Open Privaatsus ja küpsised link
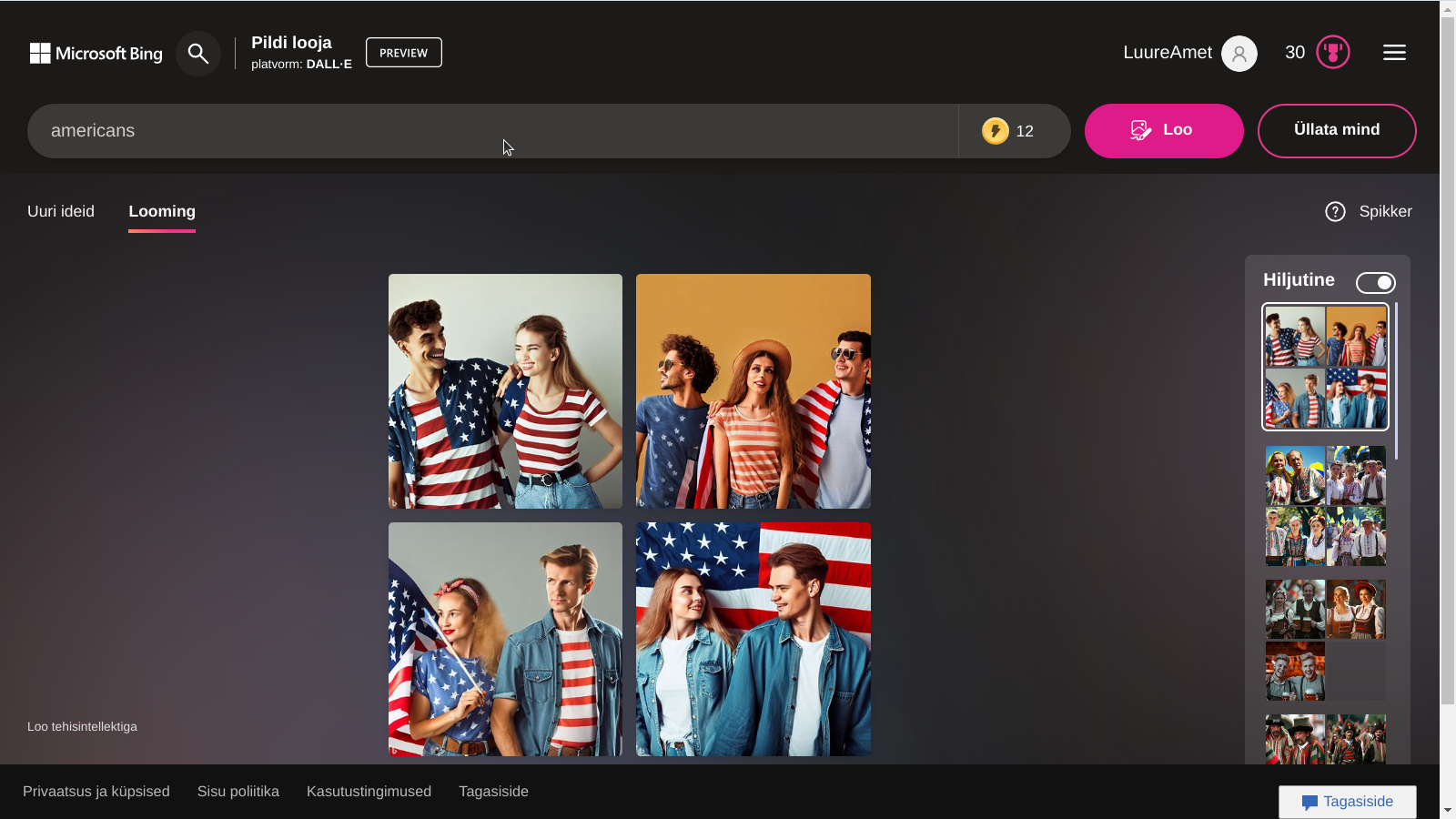Viewport: 1456px width, 819px height. [x=96, y=792]
